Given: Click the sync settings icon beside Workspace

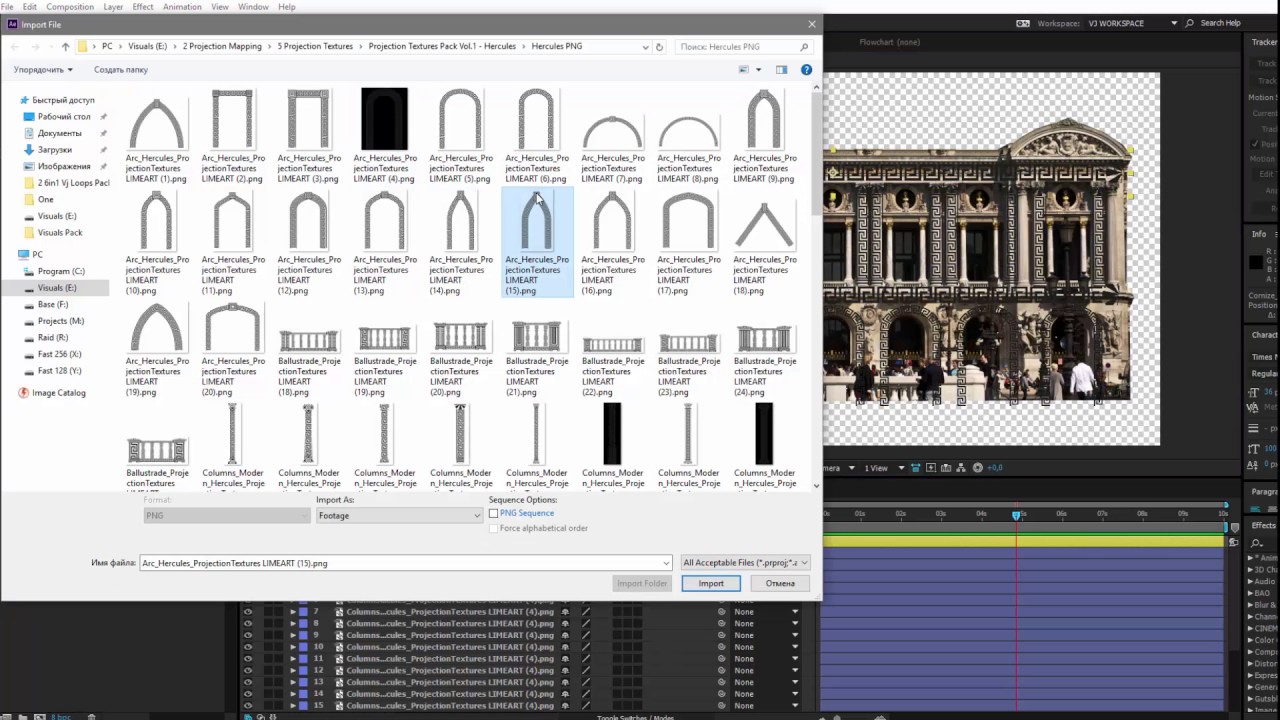Looking at the screenshot, I should (1023, 23).
